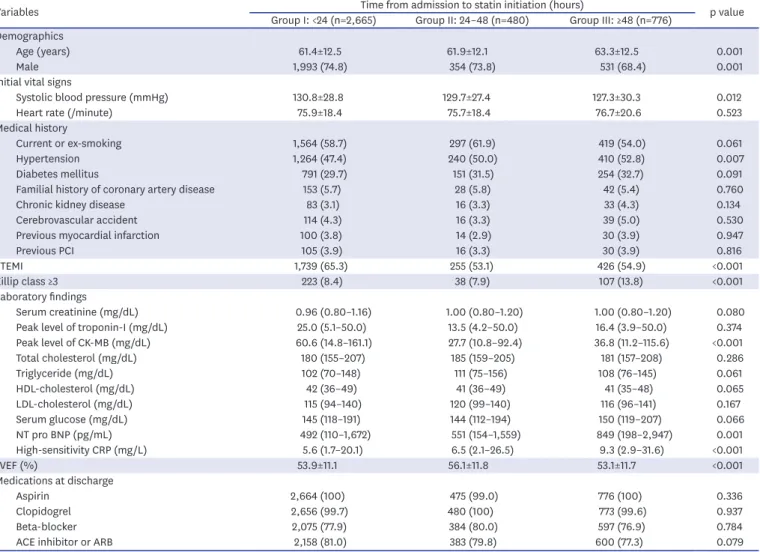Click the 'Medical history' section heading

pos(33,128)
